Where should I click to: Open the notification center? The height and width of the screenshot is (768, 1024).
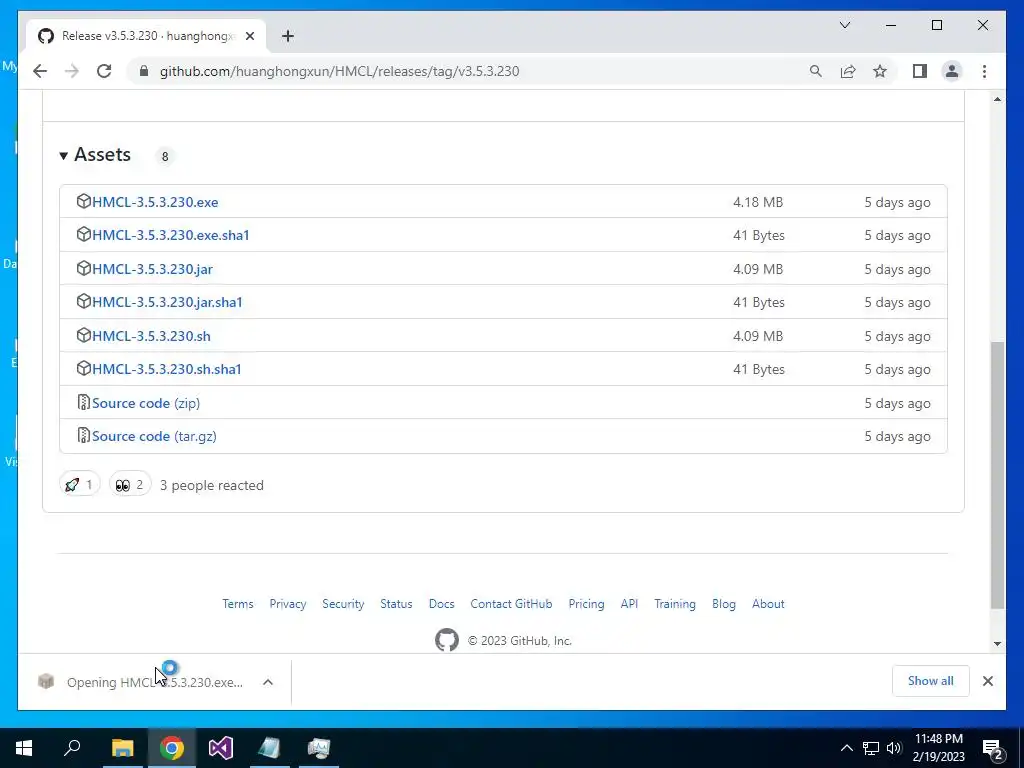coord(993,749)
